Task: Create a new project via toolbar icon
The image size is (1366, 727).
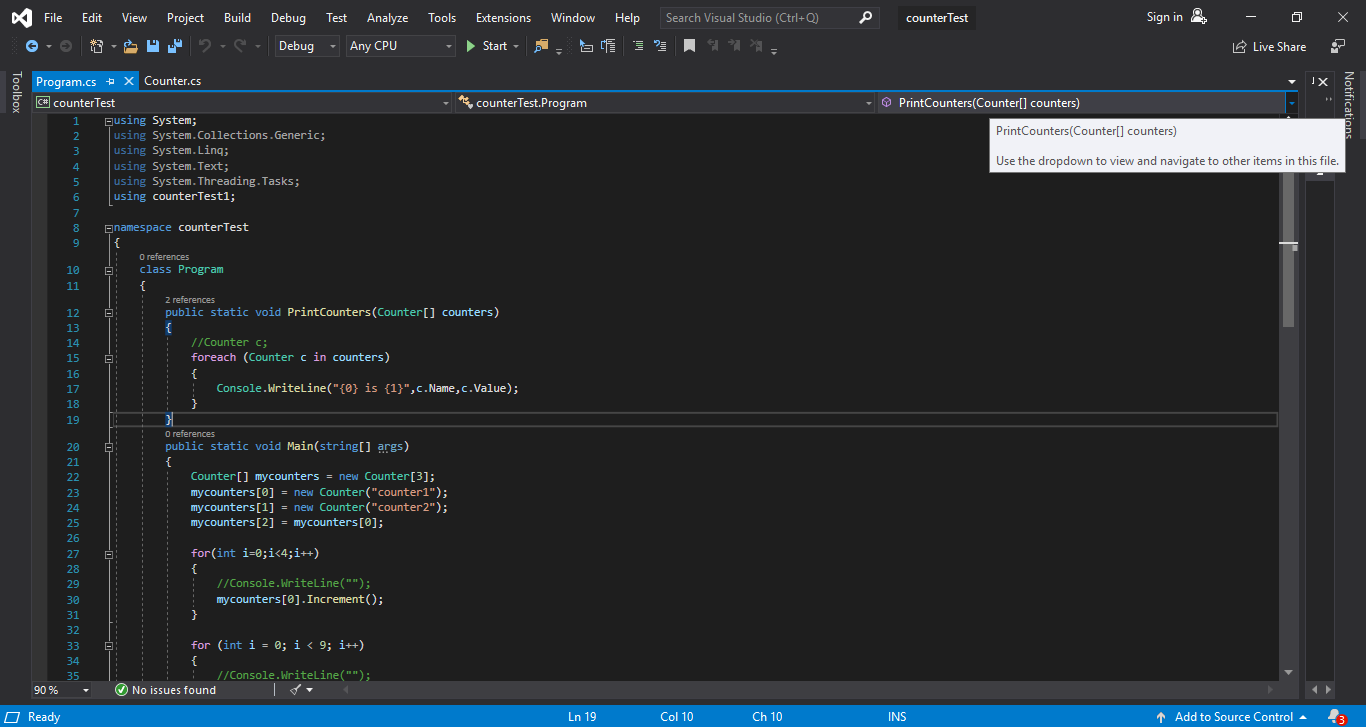Action: coord(97,45)
